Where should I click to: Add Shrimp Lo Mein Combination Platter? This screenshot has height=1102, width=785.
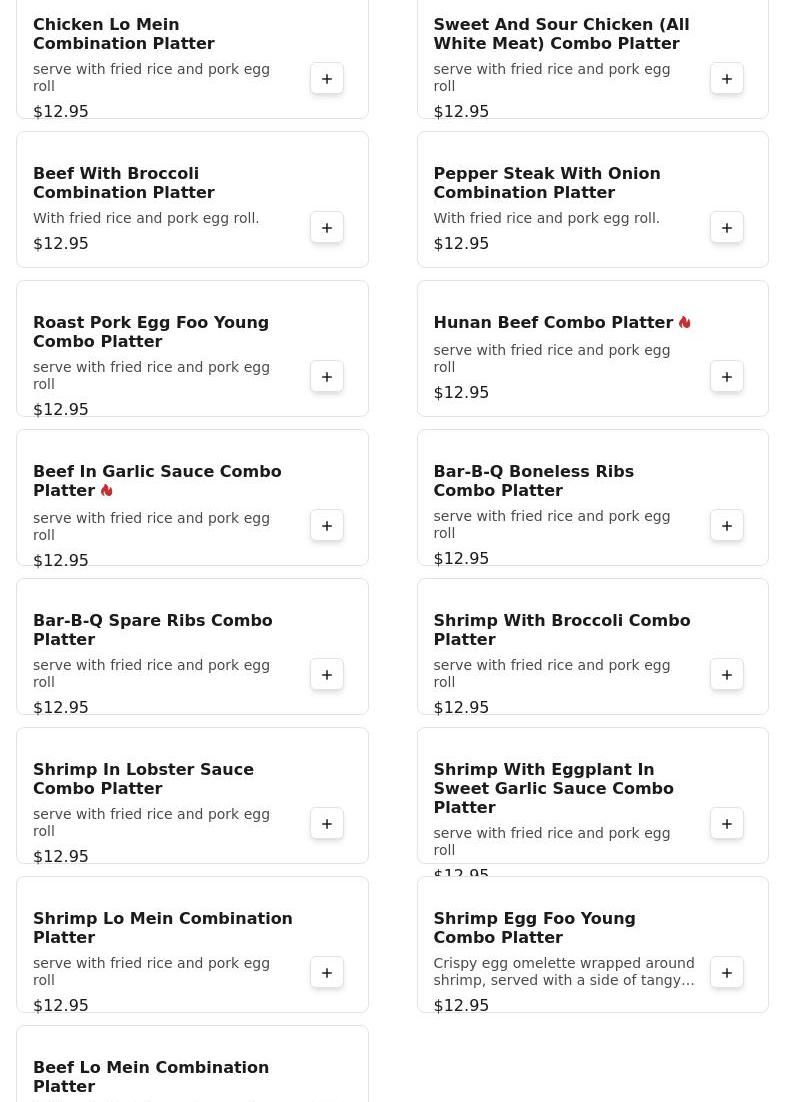(327, 973)
